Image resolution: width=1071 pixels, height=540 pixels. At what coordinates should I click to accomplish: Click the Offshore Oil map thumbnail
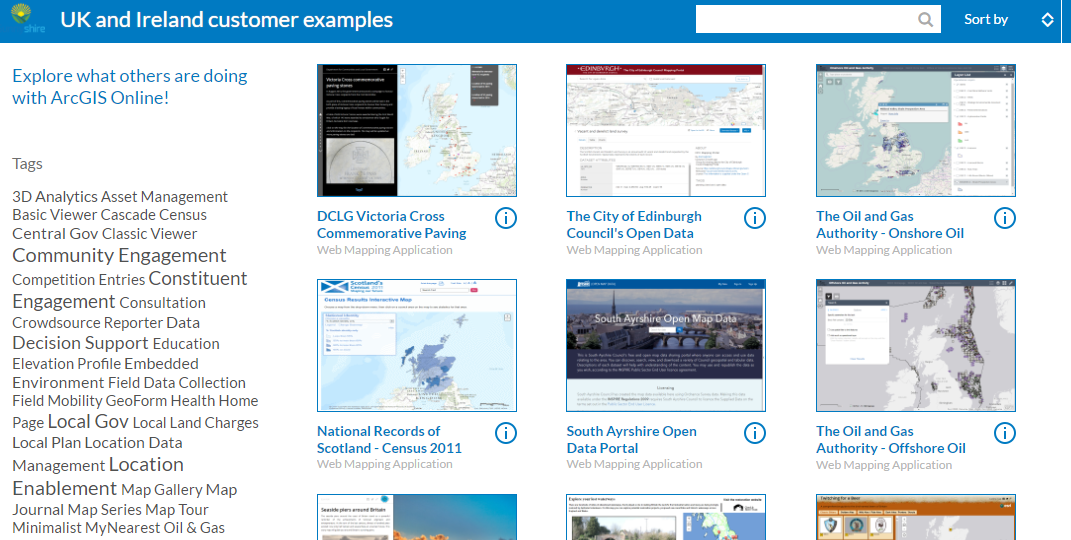pos(916,345)
